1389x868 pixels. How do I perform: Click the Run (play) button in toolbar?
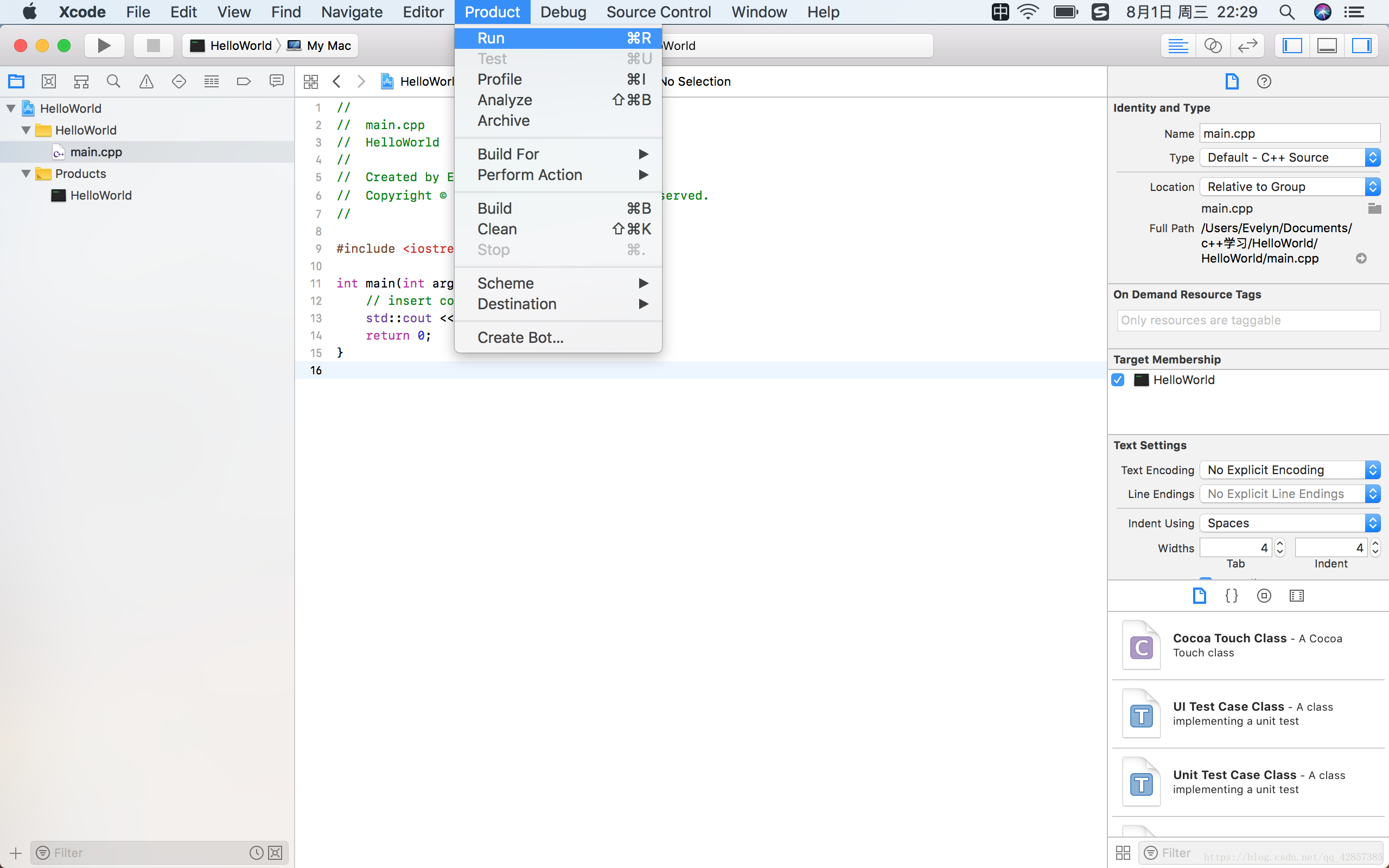tap(104, 46)
